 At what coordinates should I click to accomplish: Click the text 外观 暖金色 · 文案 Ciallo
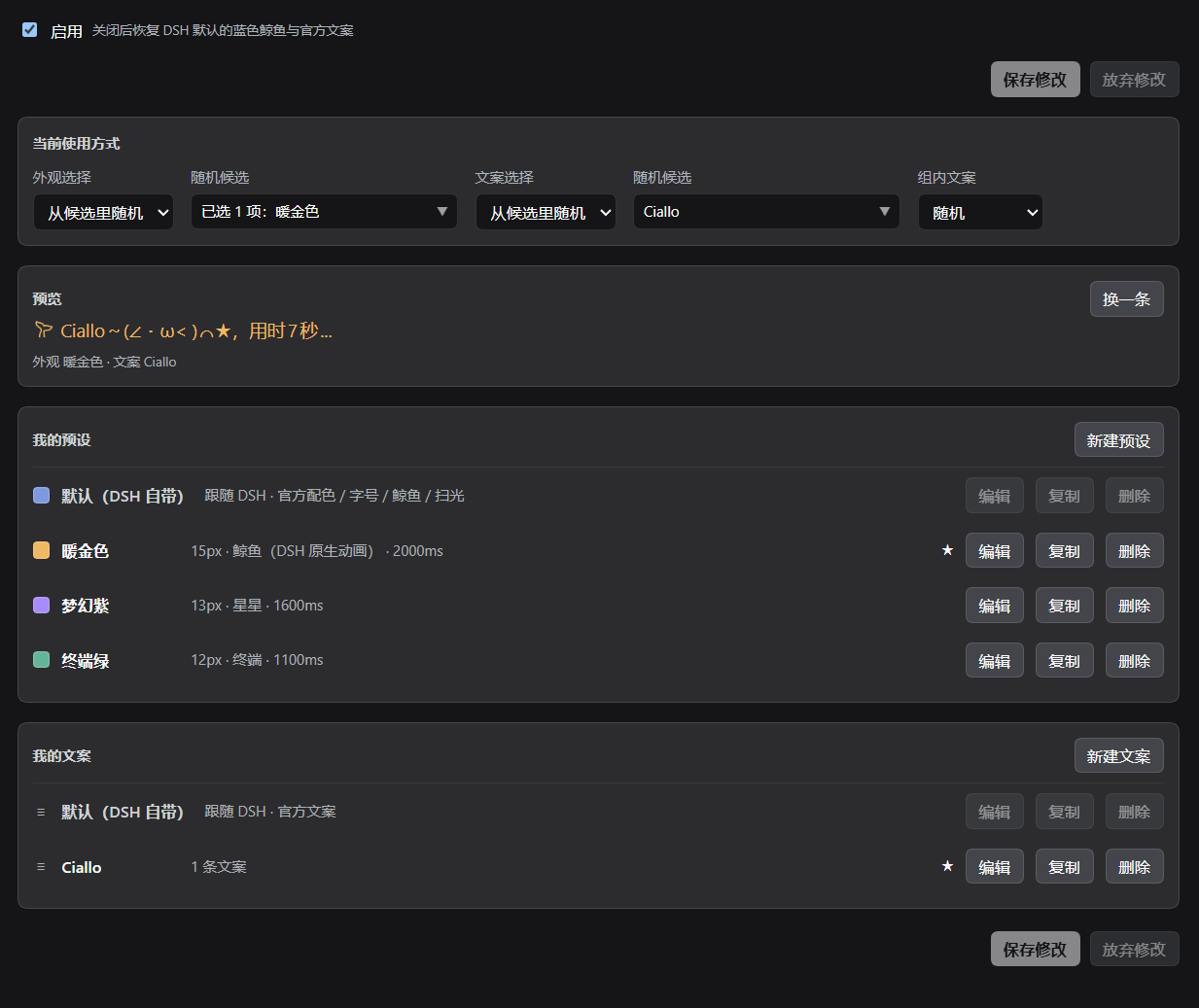pos(104,362)
